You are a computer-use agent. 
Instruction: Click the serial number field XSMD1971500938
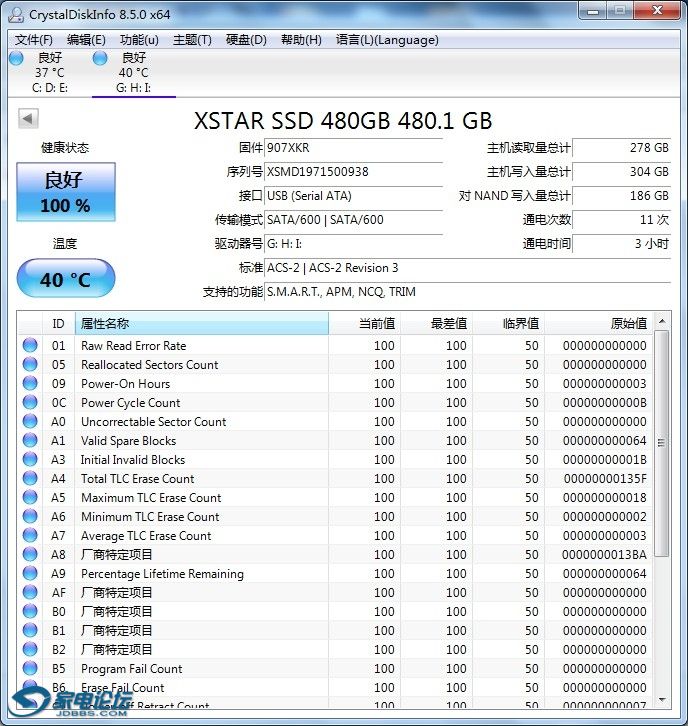click(354, 172)
